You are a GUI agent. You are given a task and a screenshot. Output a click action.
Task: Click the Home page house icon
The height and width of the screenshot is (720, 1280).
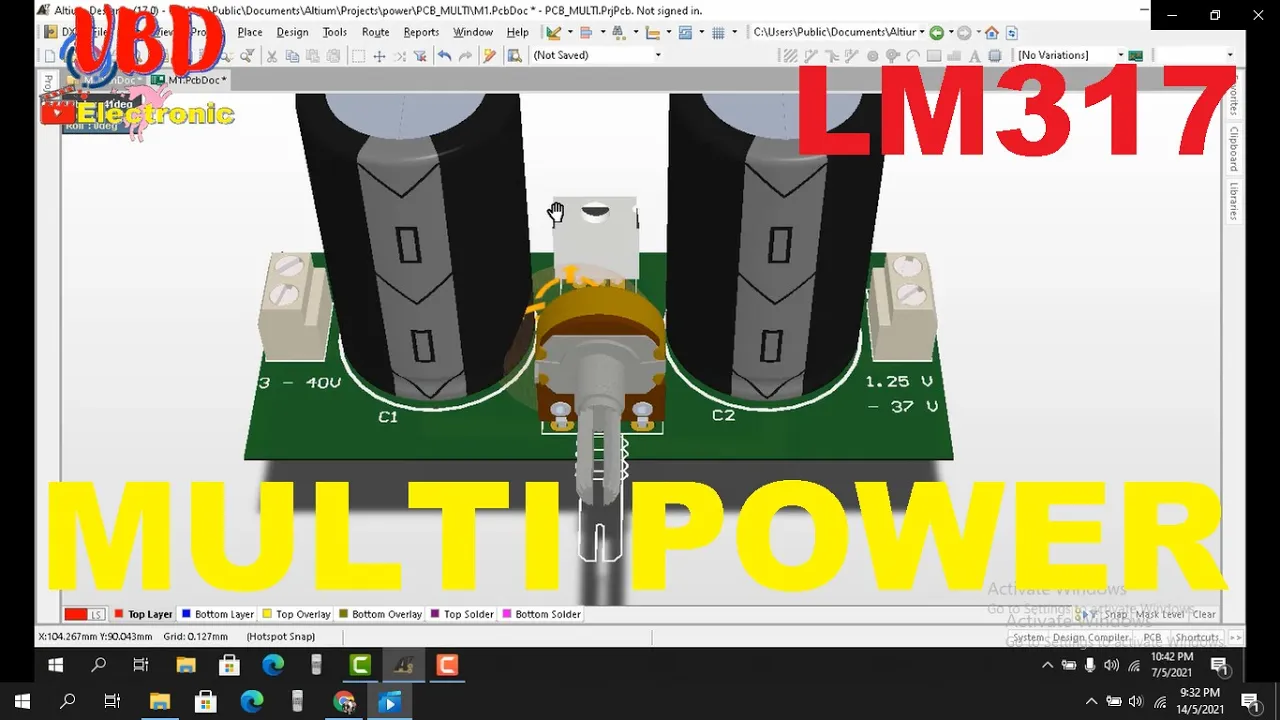992,33
